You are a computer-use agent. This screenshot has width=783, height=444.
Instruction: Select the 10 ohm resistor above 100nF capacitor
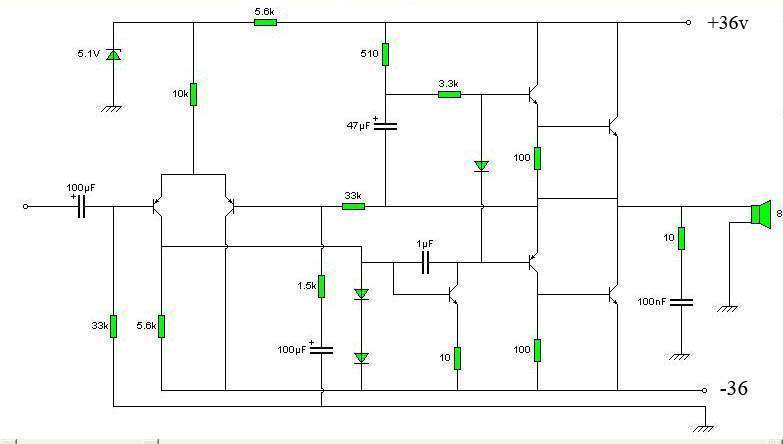click(681, 238)
